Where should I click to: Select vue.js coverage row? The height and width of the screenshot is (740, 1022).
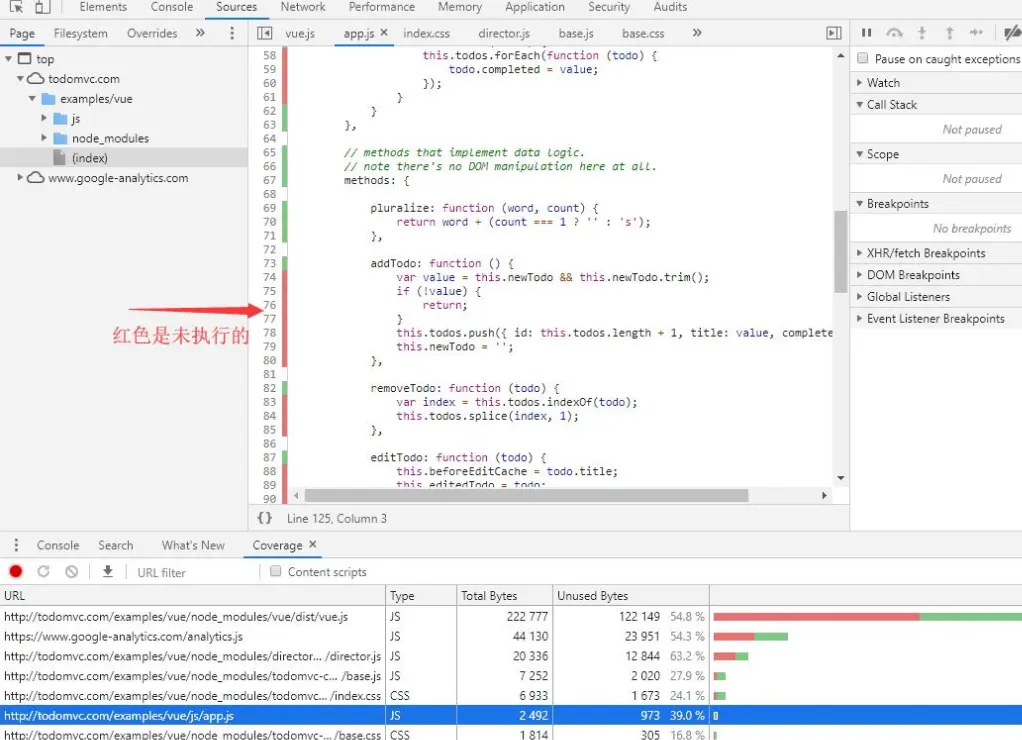point(511,616)
